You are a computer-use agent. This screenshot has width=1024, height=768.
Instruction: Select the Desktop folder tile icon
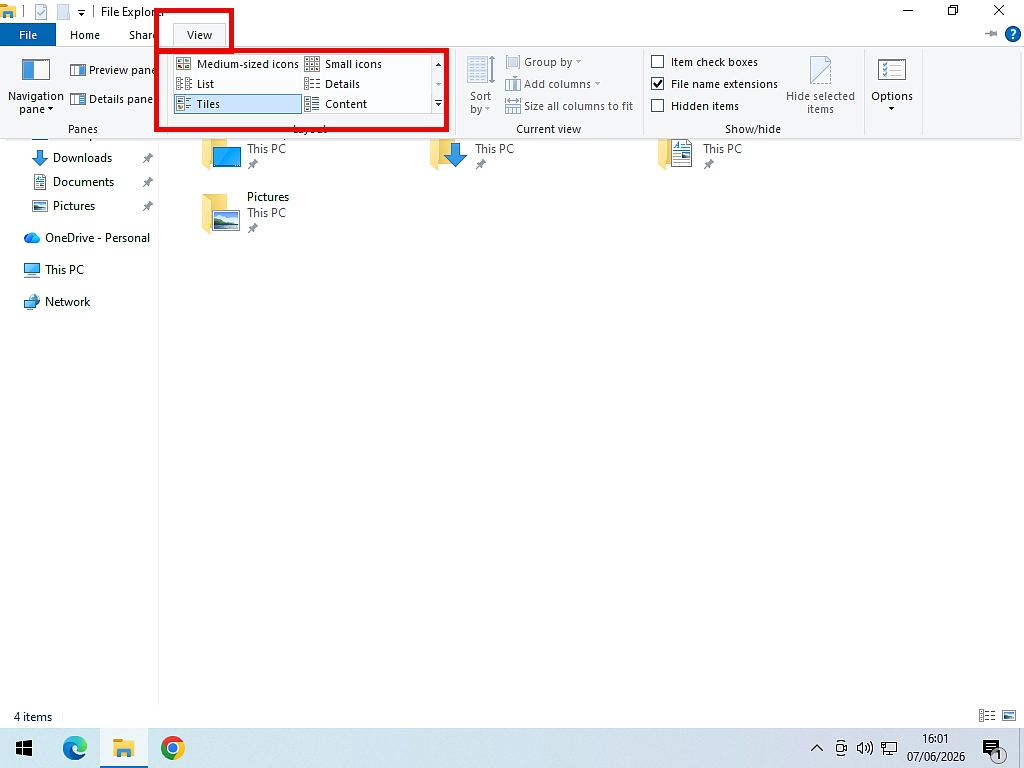pos(222,154)
